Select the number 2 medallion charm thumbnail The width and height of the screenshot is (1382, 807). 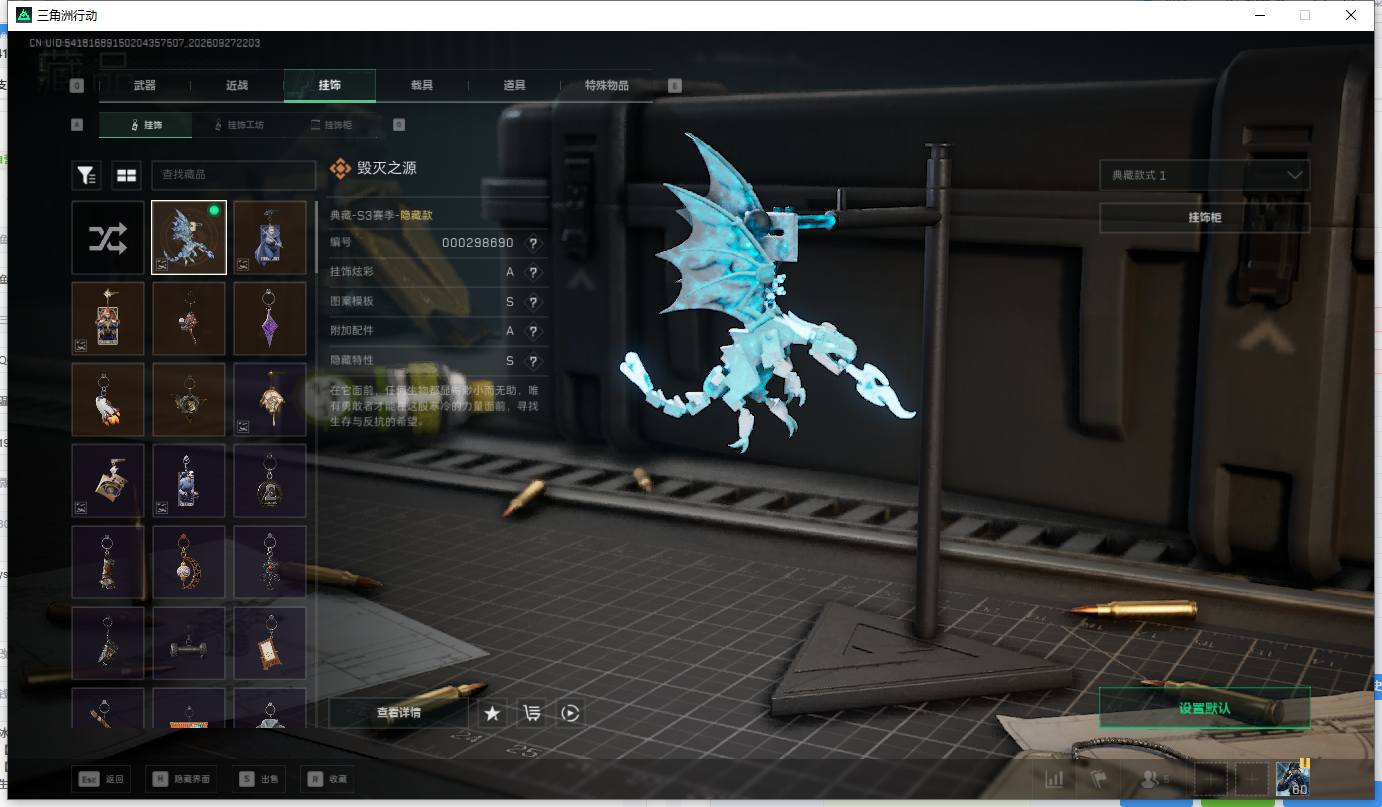pyautogui.click(x=270, y=481)
